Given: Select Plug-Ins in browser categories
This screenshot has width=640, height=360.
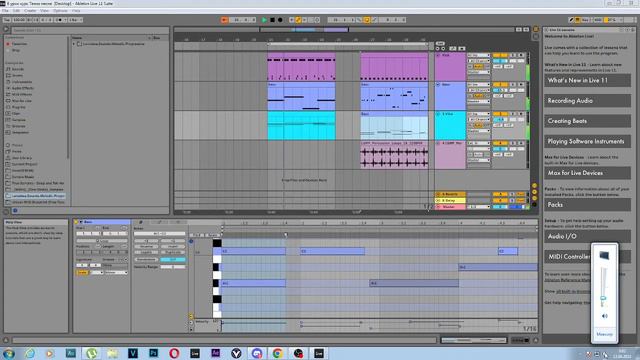Looking at the screenshot, I should (x=19, y=107).
